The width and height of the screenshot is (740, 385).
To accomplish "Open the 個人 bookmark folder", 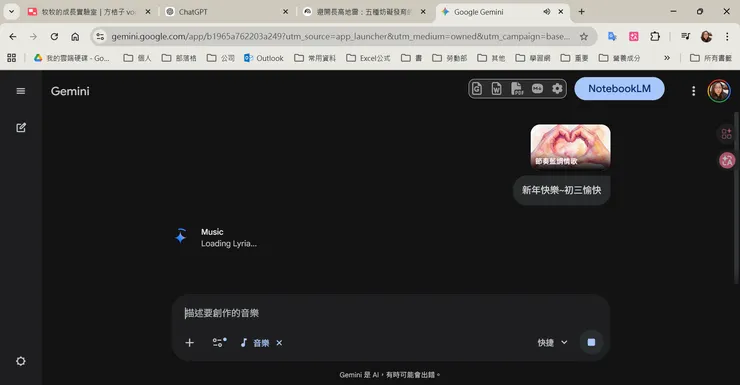I will 137,58.
